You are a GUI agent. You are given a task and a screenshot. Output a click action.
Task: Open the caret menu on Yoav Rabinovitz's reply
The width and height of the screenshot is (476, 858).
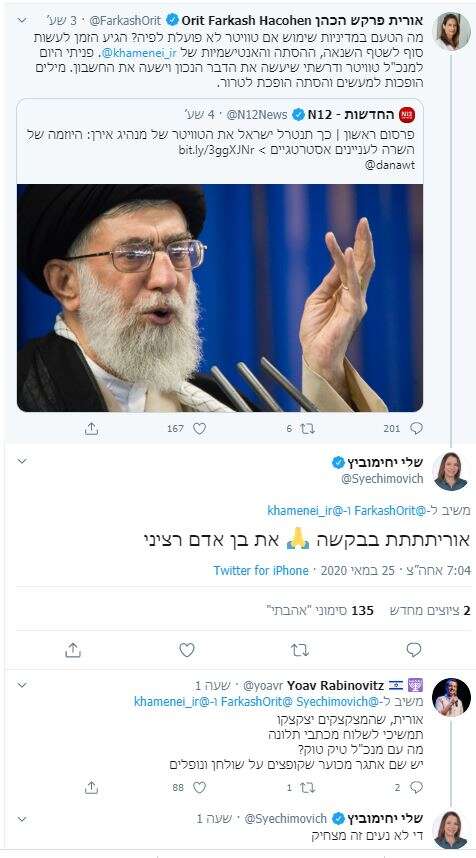pyautogui.click(x=22, y=685)
